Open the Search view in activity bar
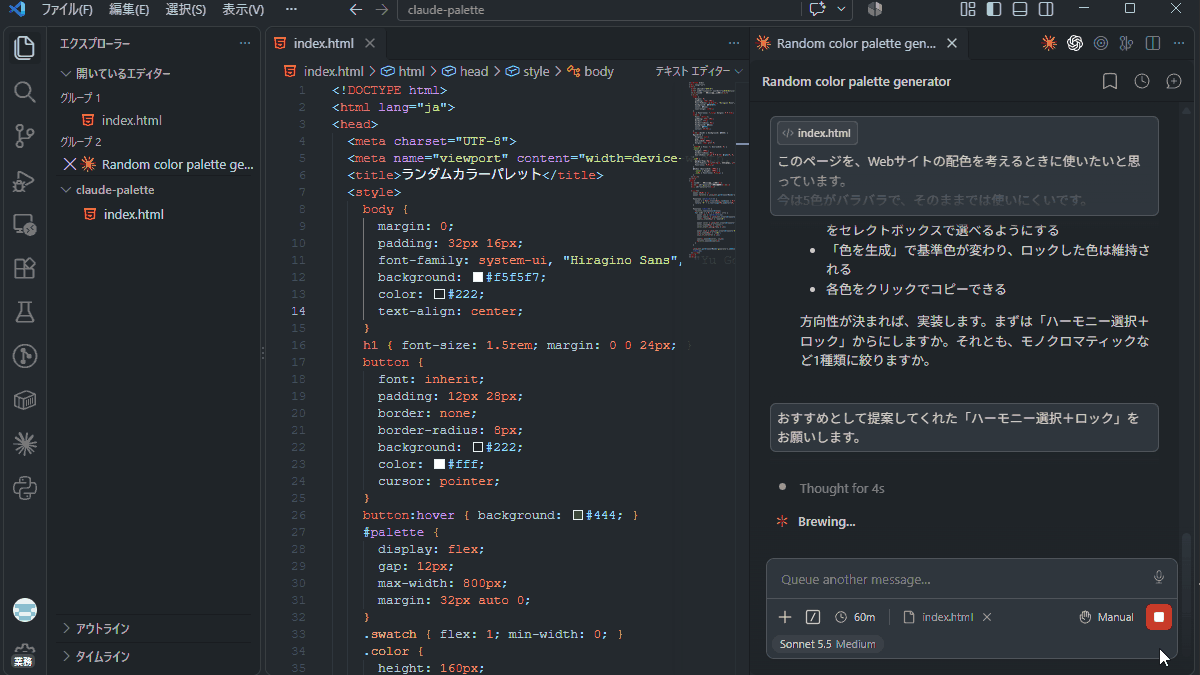The height and width of the screenshot is (675, 1200). (25, 92)
